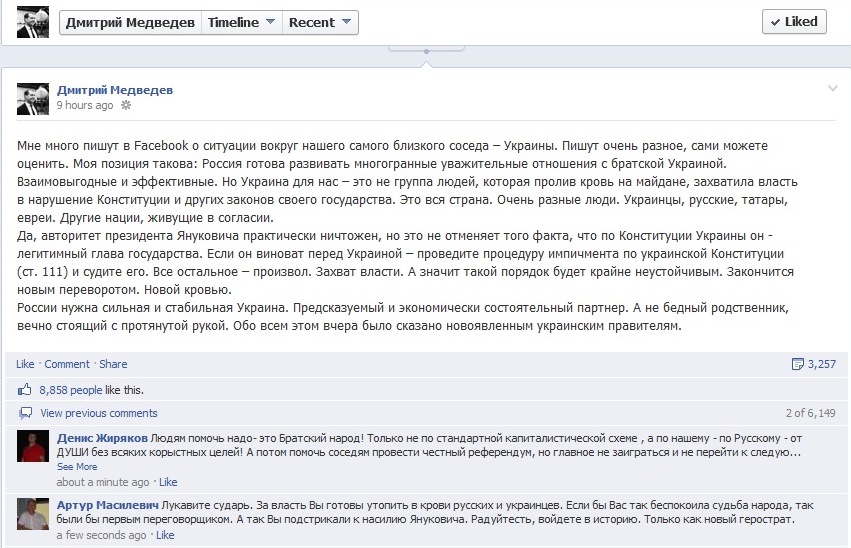Screen dimensions: 851x548
Task: Click the page profile picture in header
Action: tap(33, 21)
